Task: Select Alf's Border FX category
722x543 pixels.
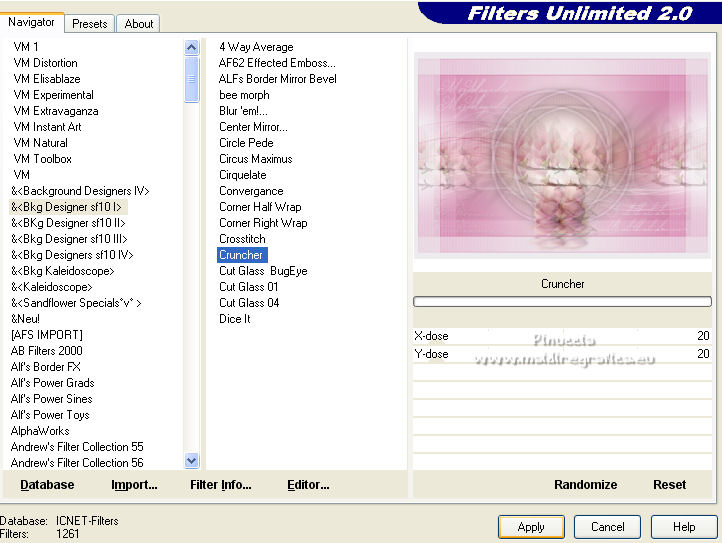Action: pos(46,367)
